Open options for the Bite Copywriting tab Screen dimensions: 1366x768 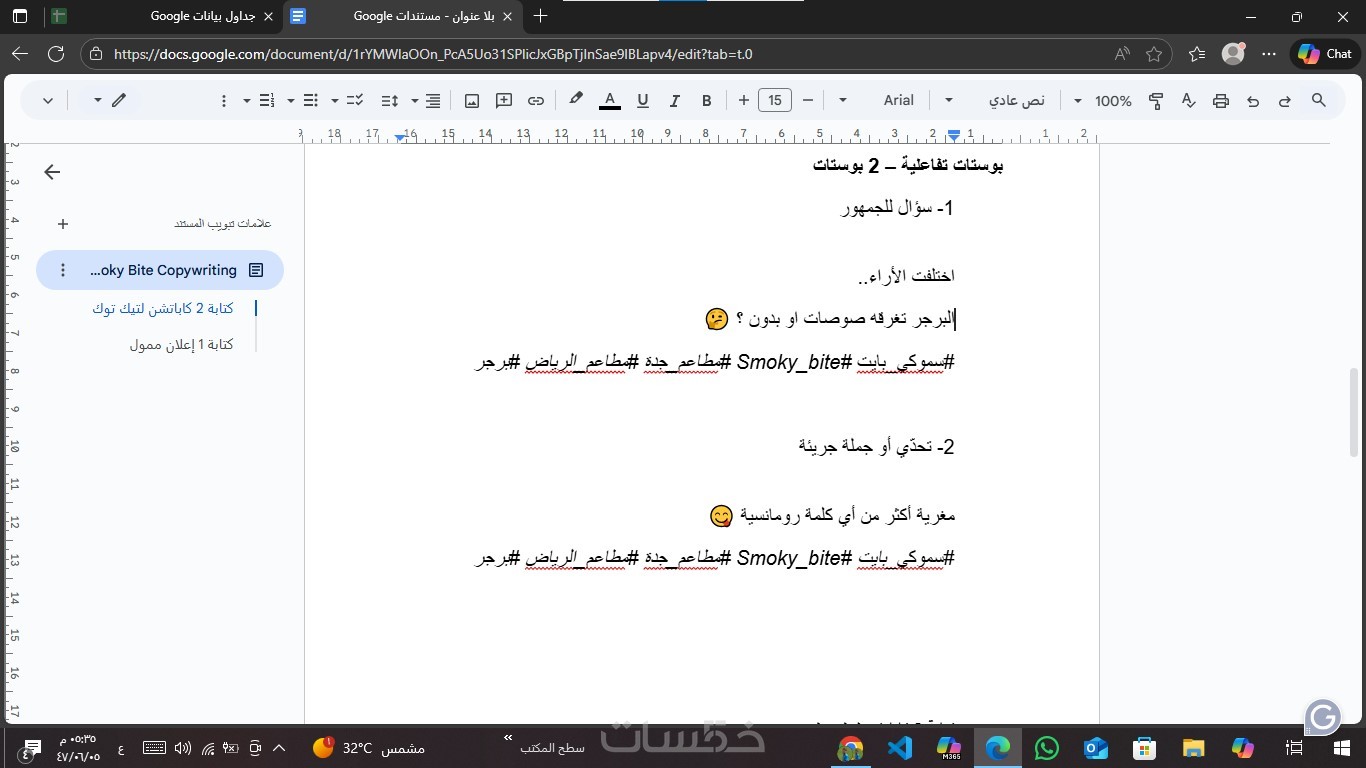(63, 270)
